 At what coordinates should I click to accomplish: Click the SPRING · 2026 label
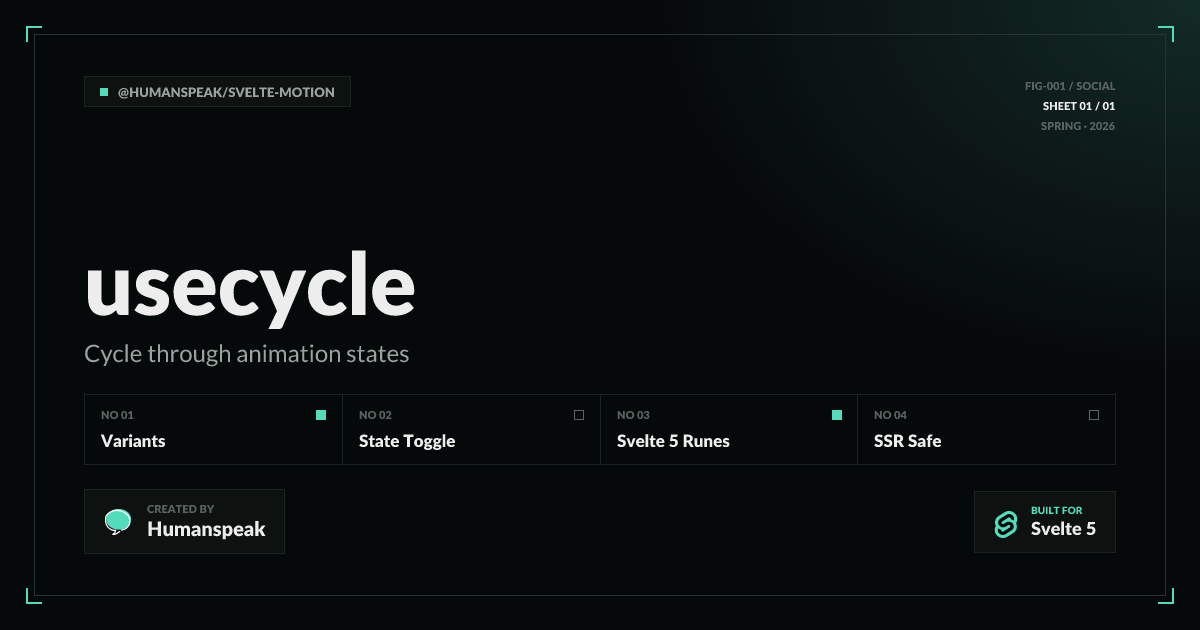(1078, 126)
